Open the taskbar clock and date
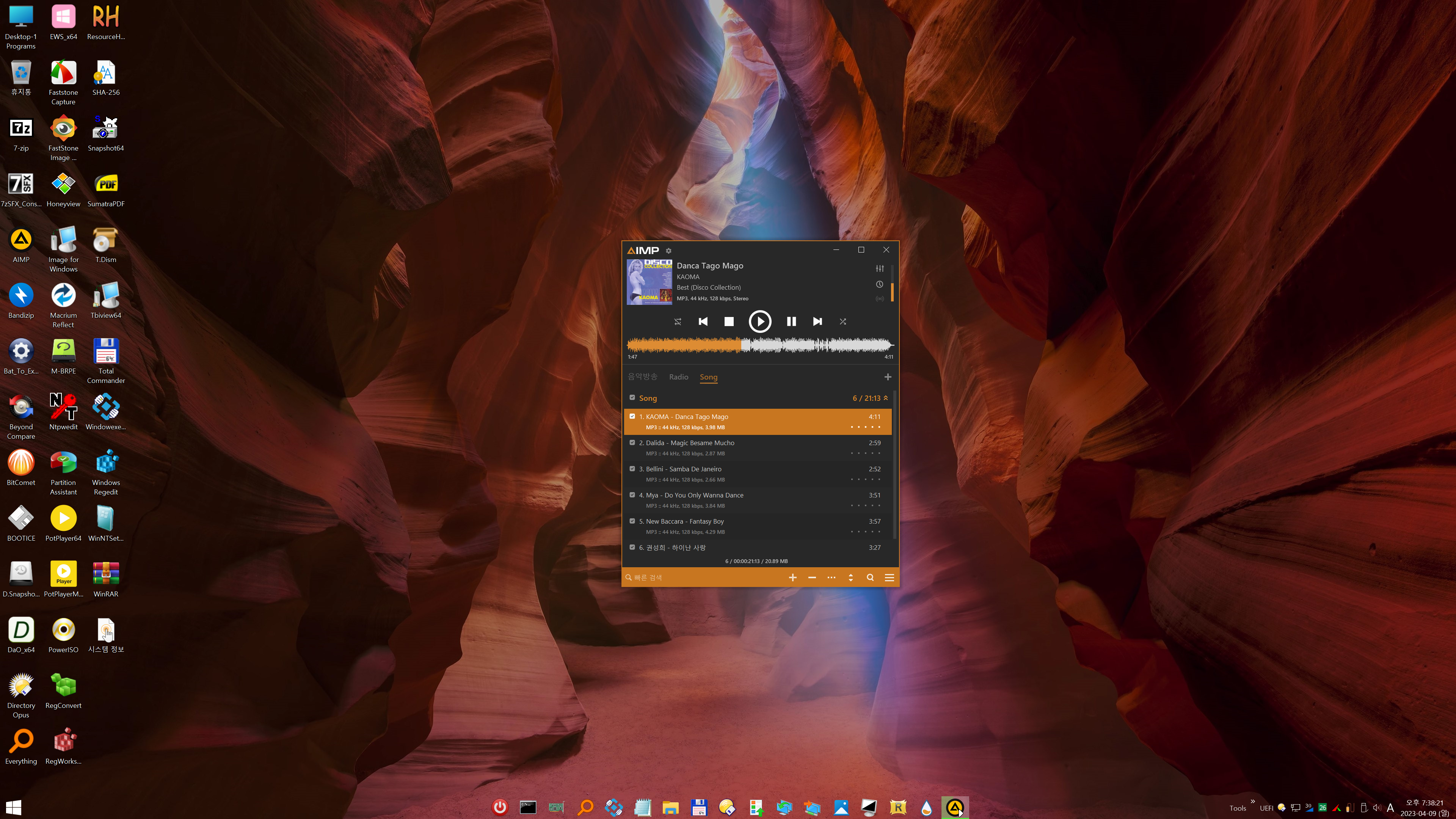1456x819 pixels. point(1425,808)
